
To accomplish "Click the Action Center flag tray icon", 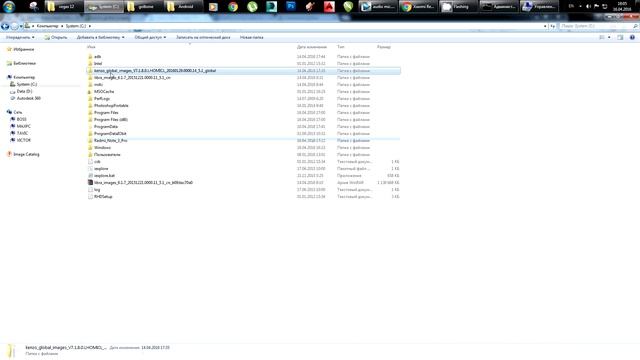I will click(596, 7).
